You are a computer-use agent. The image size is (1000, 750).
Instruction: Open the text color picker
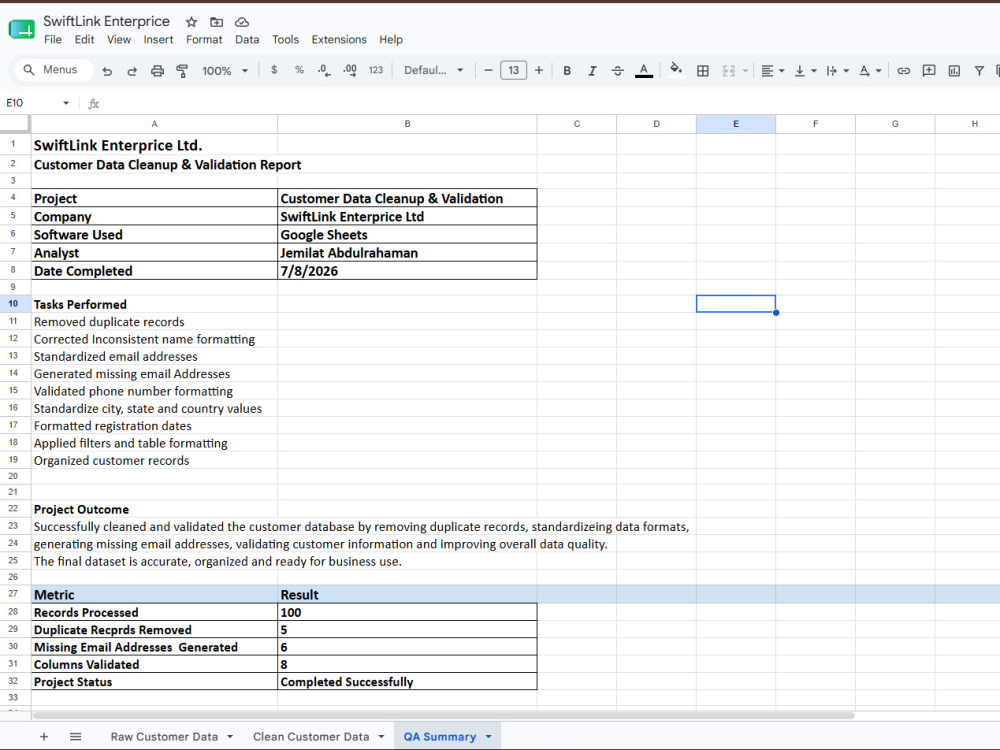644,71
